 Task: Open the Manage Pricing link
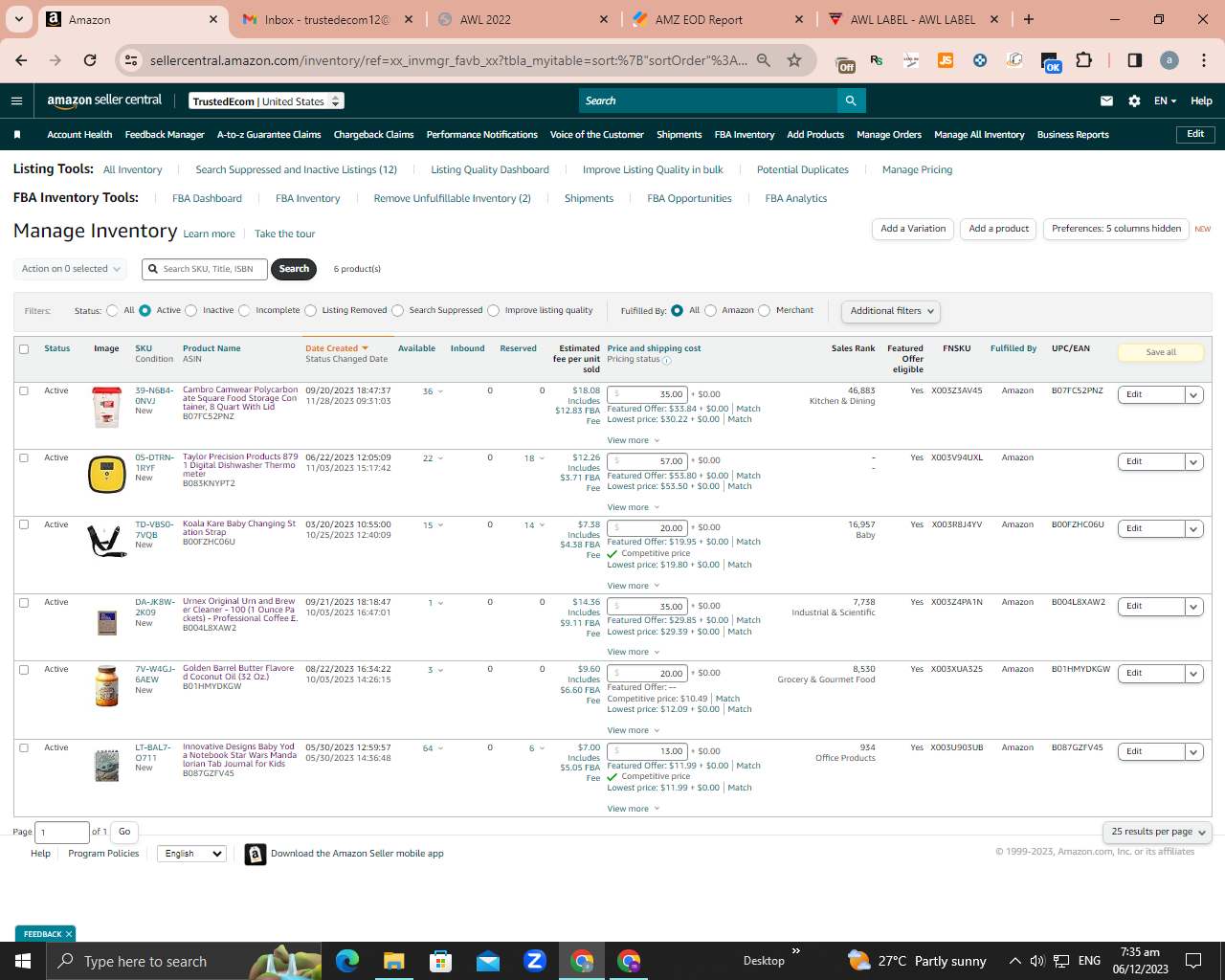tap(917, 170)
